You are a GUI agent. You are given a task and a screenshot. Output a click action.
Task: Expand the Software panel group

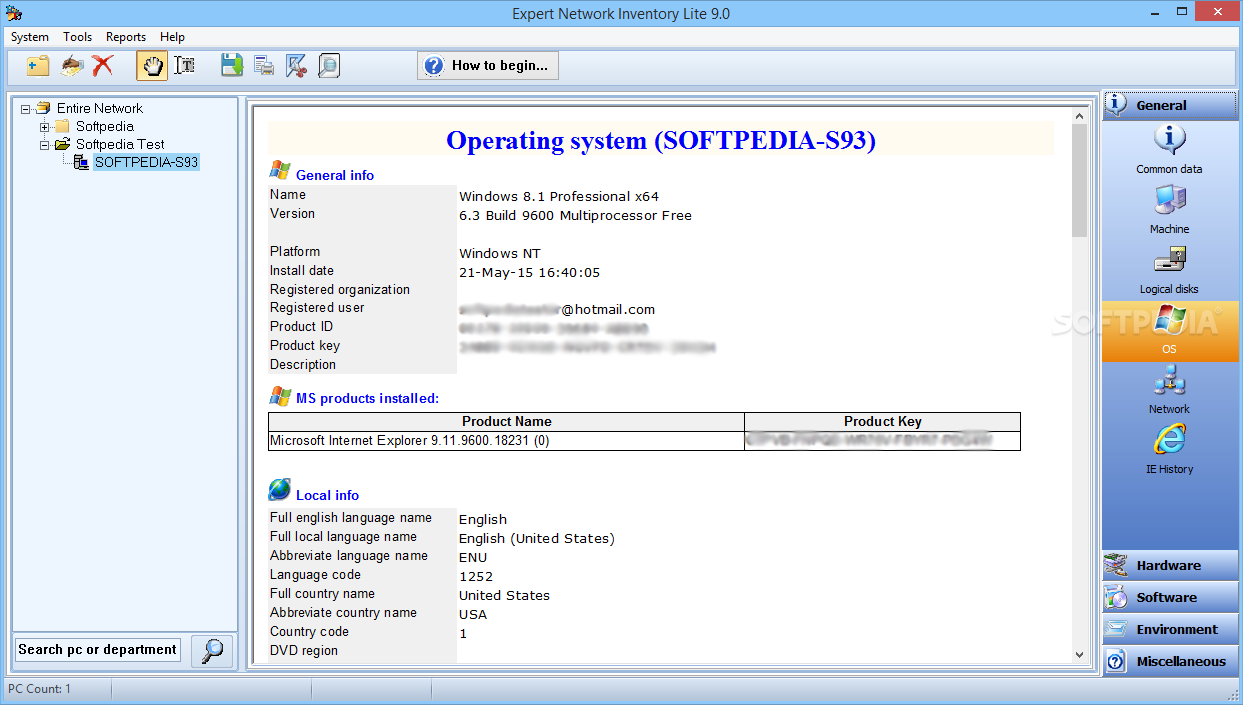coord(1170,598)
